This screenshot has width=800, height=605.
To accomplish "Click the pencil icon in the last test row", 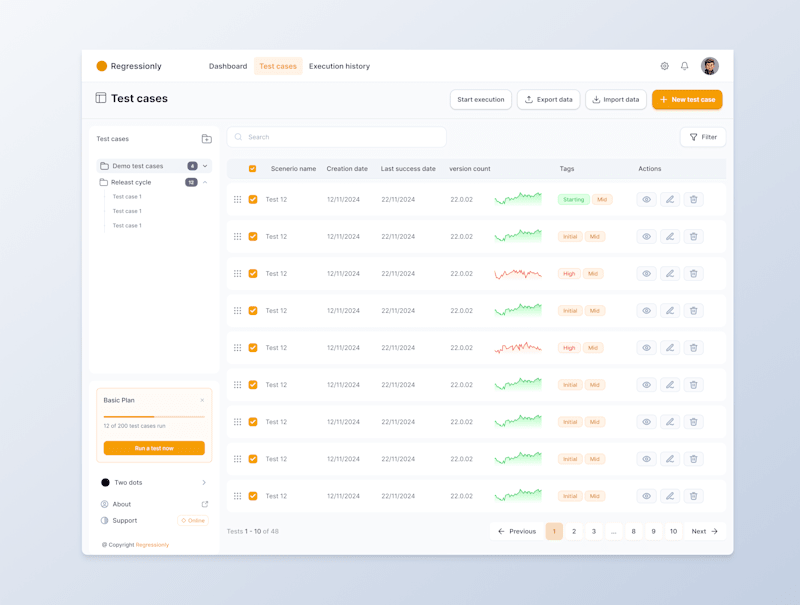I will 670,496.
